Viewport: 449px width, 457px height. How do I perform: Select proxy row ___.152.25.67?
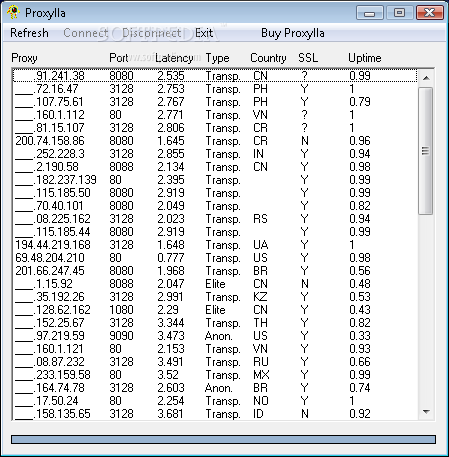point(215,323)
